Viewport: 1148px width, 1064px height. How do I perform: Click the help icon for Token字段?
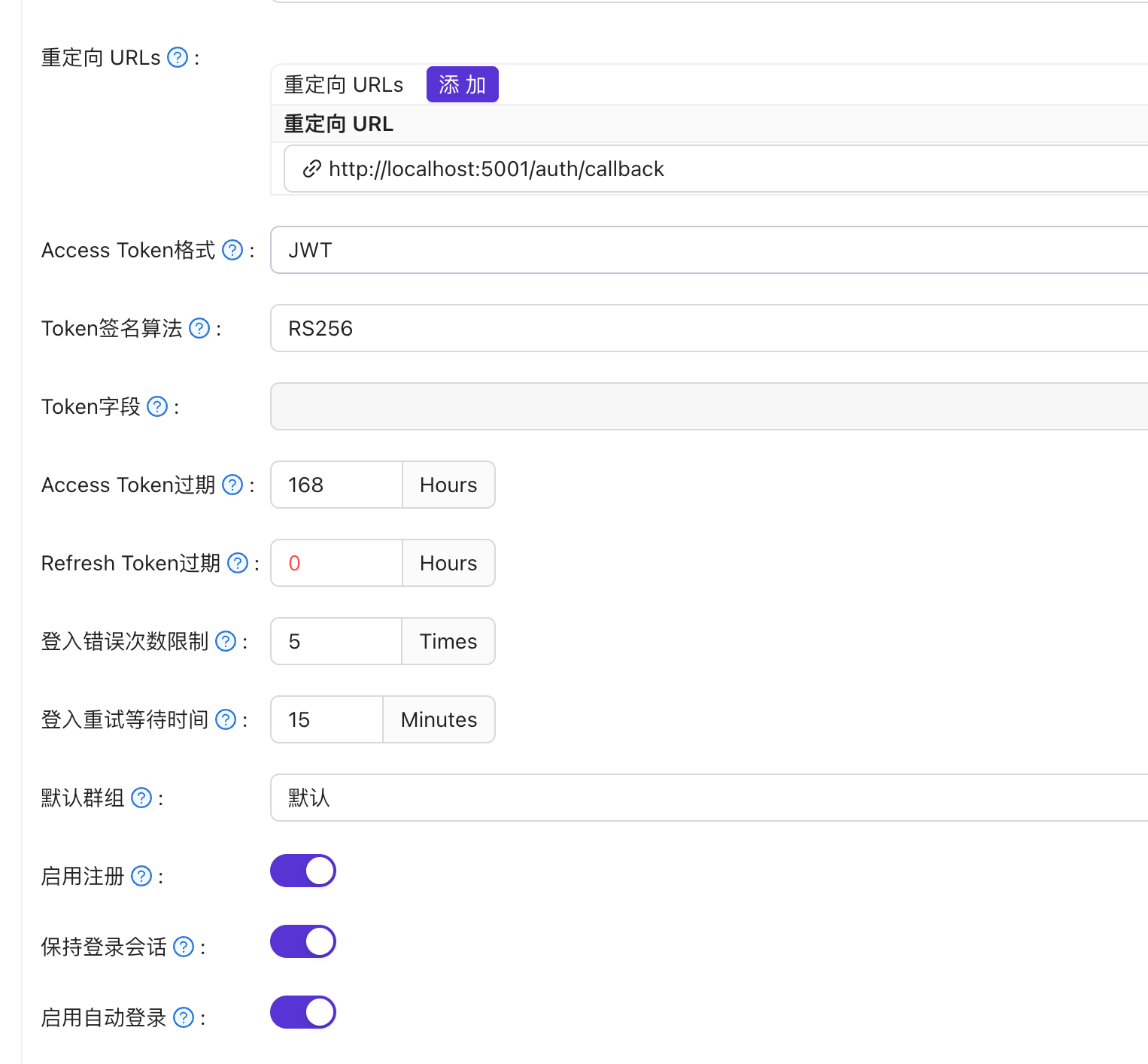157,406
